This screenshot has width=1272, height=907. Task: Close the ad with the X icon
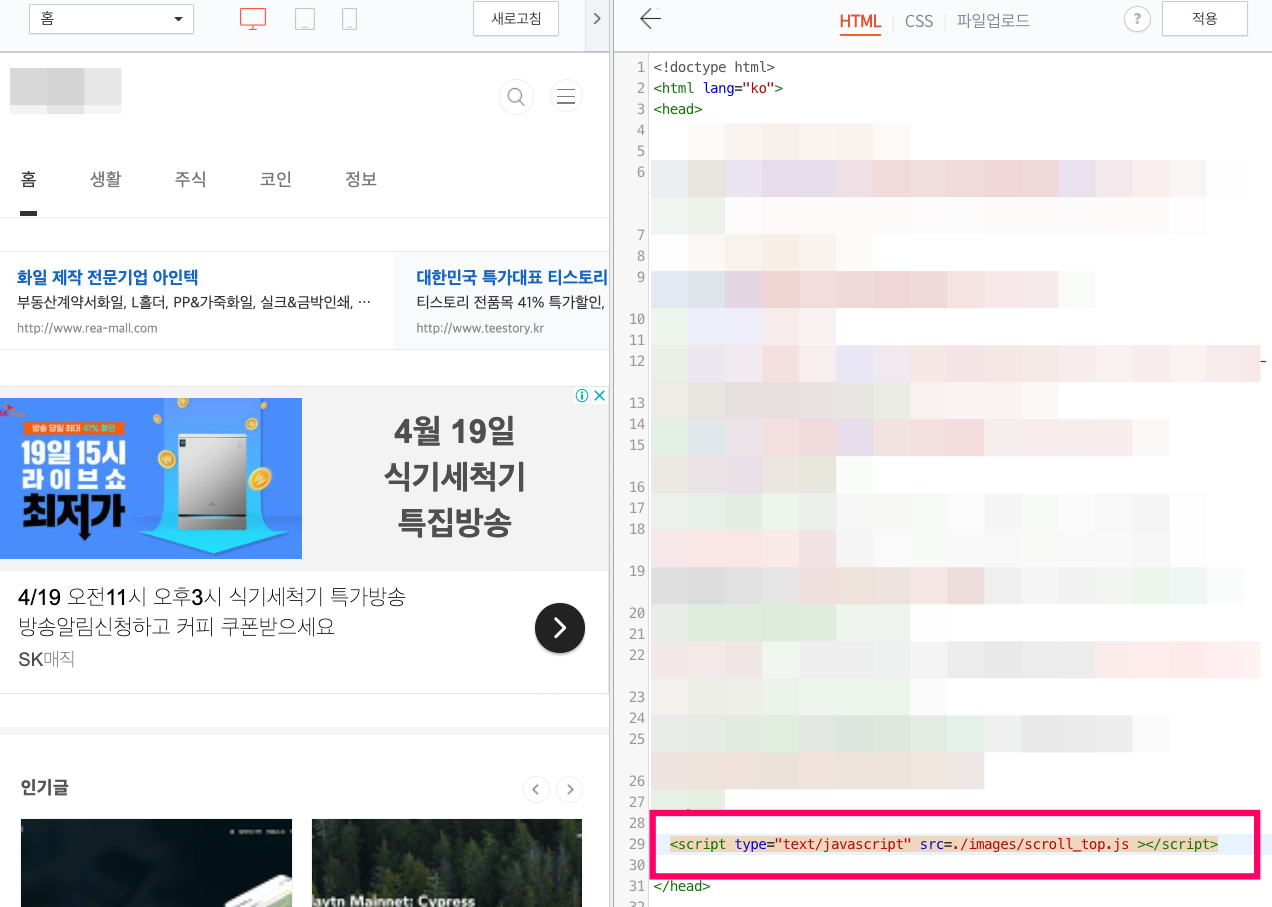[x=599, y=396]
